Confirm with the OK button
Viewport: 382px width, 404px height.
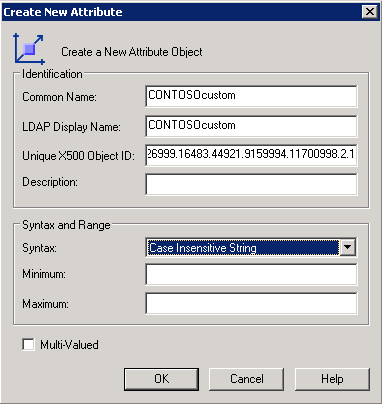tap(161, 379)
